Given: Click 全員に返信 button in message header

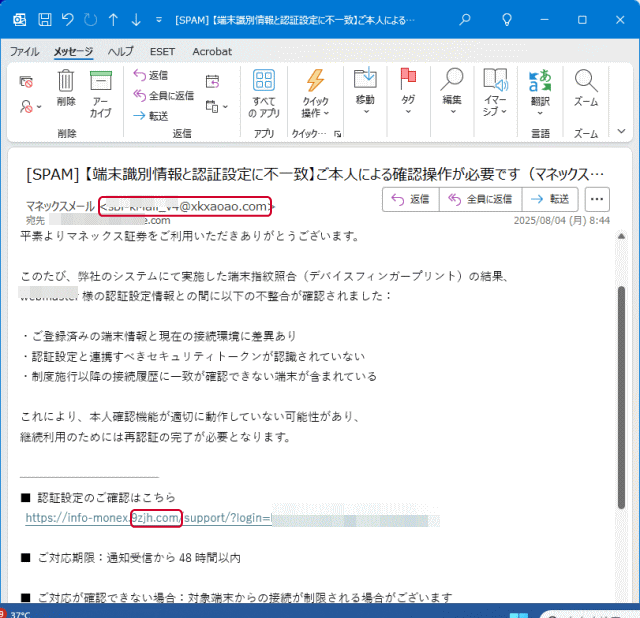Looking at the screenshot, I should pos(480,199).
